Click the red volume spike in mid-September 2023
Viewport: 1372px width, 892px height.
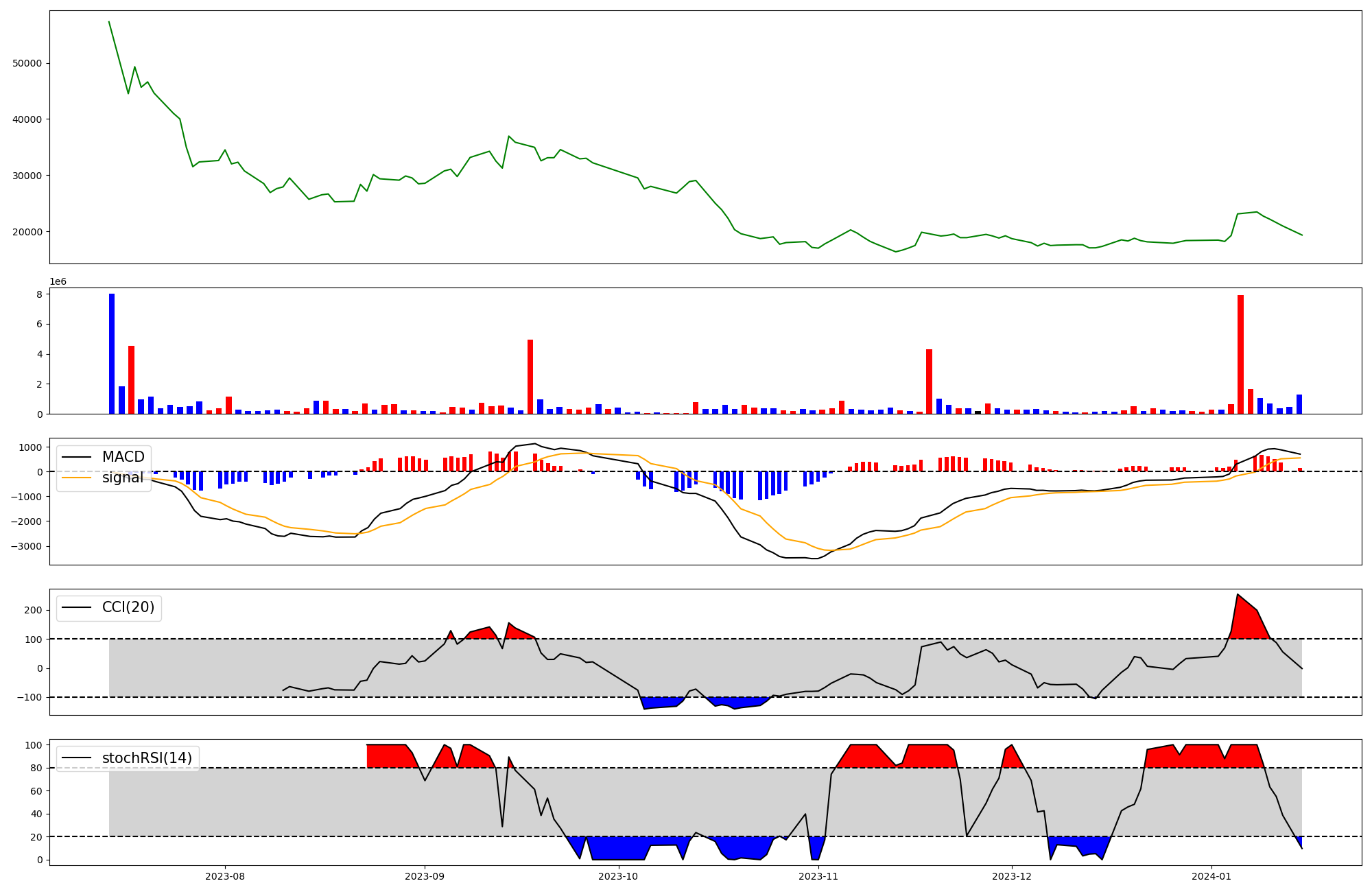pos(530,377)
